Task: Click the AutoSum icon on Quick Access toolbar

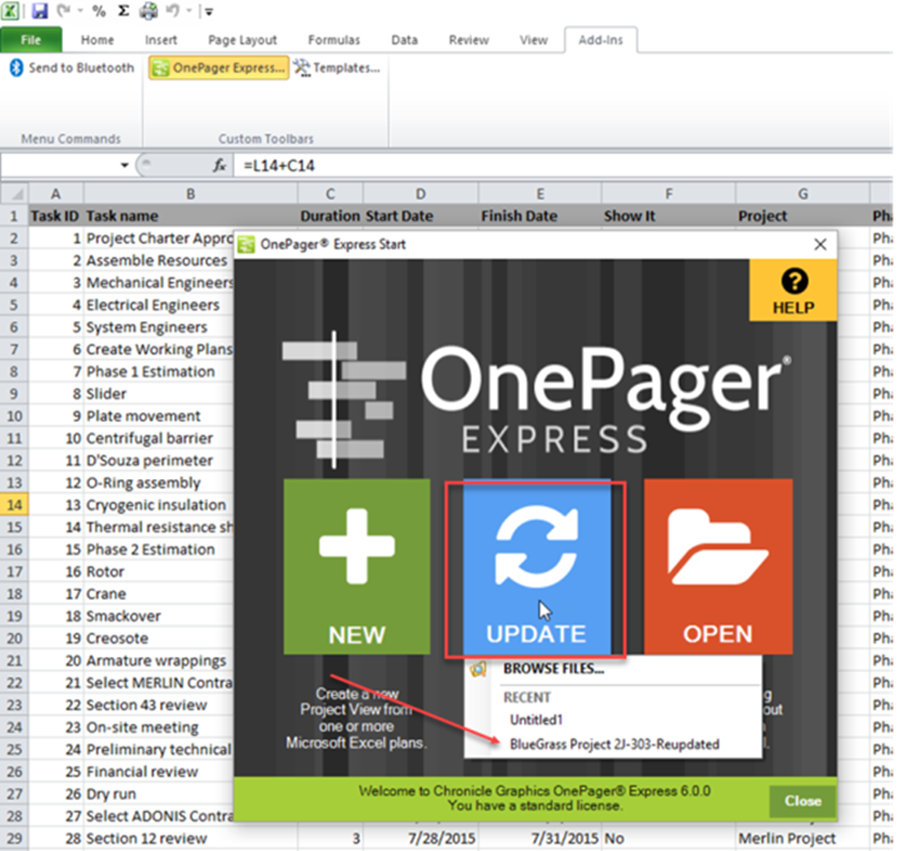Action: pyautogui.click(x=122, y=11)
